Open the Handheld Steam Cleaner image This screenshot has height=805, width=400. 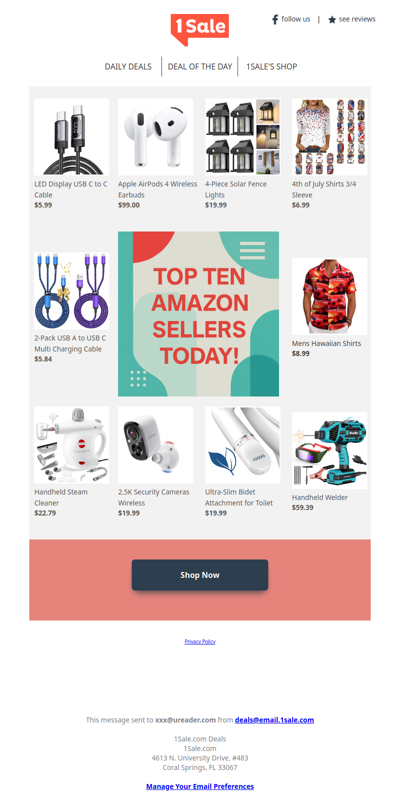pos(71,445)
